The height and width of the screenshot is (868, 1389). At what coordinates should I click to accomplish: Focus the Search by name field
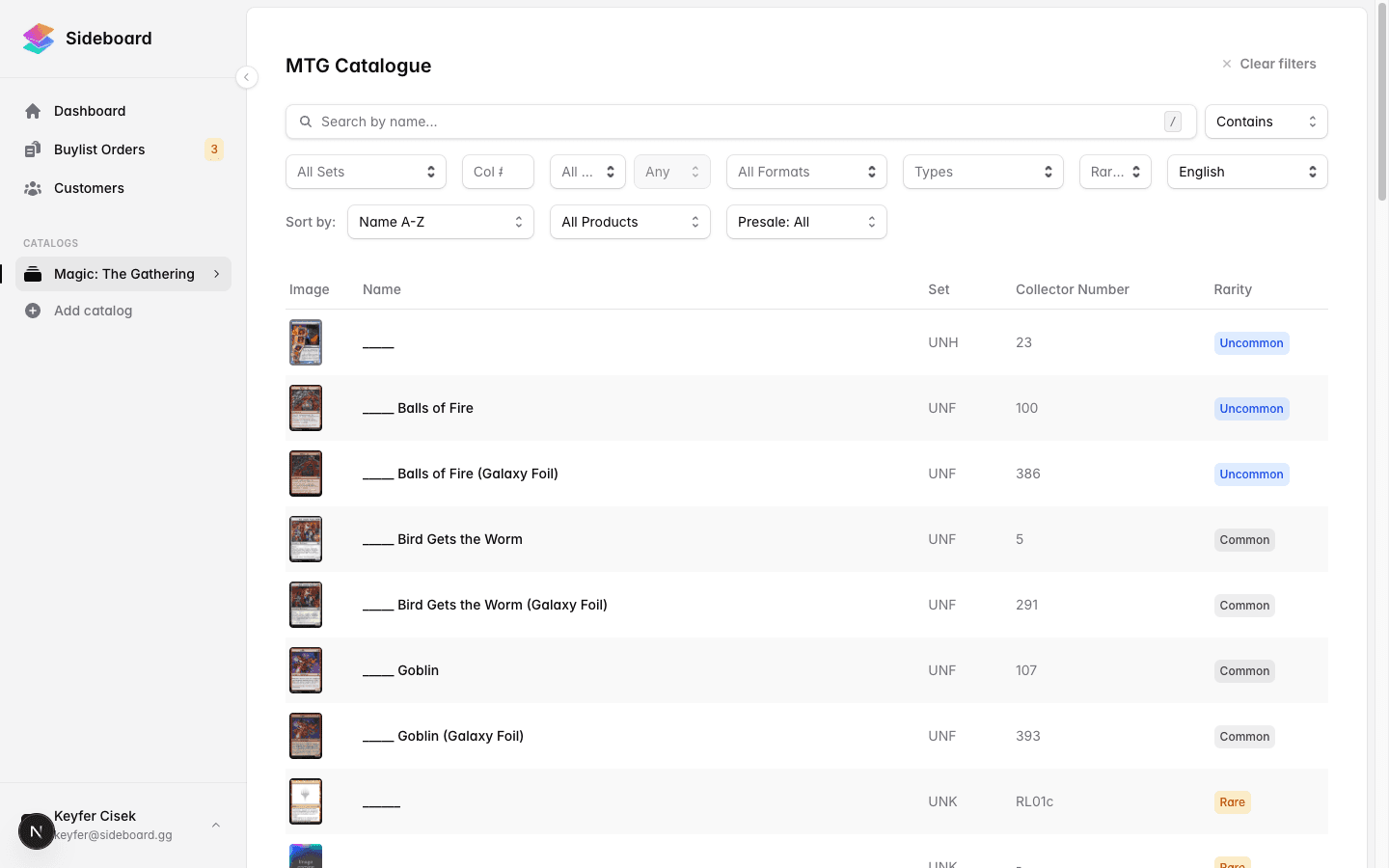coord(741,122)
